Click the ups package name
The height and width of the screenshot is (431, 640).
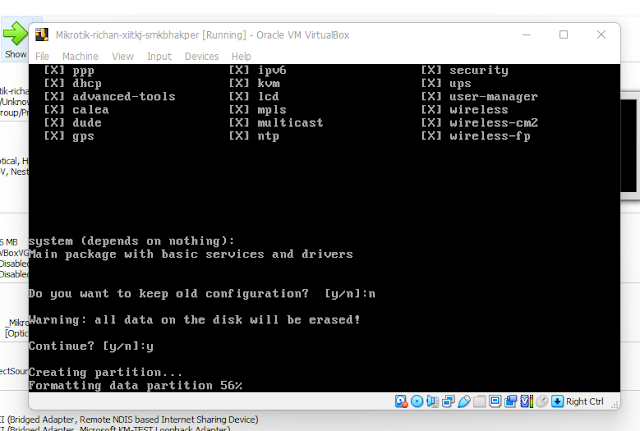(x=460, y=84)
